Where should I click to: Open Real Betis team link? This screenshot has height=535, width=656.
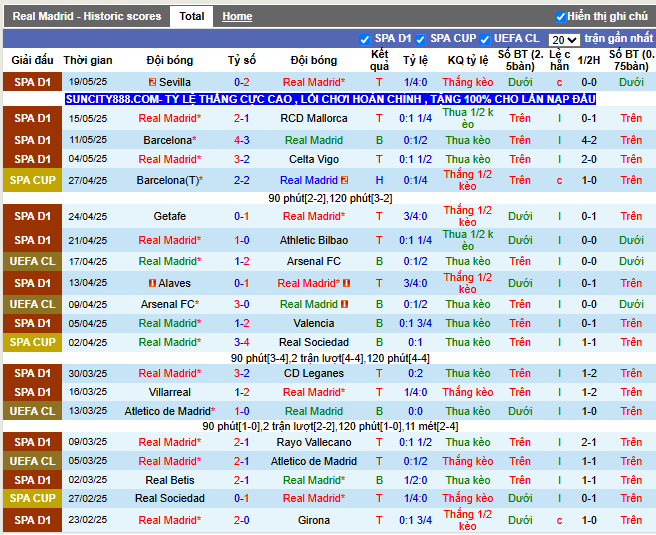169,480
